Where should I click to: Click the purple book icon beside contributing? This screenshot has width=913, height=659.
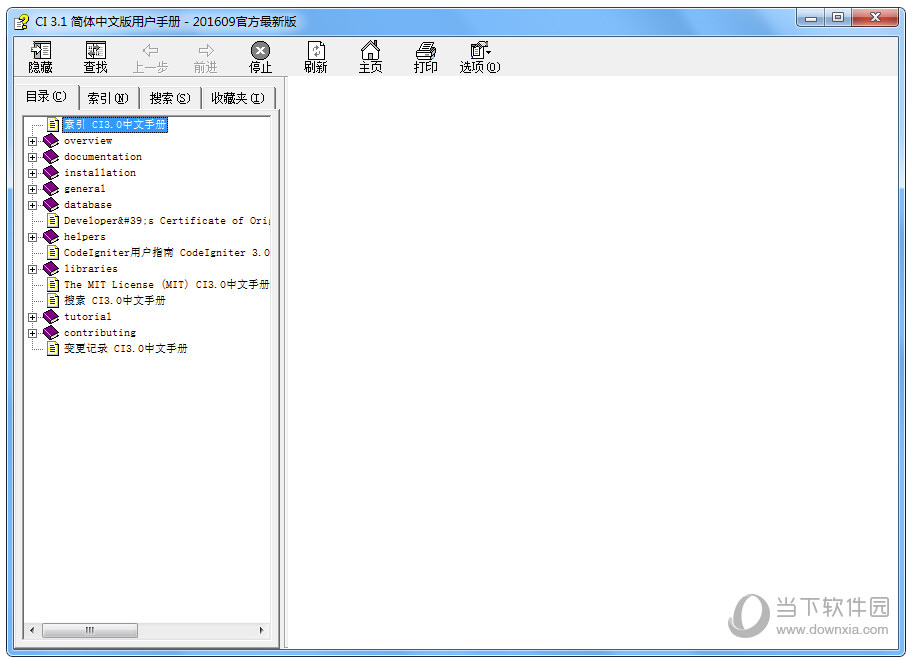[51, 332]
